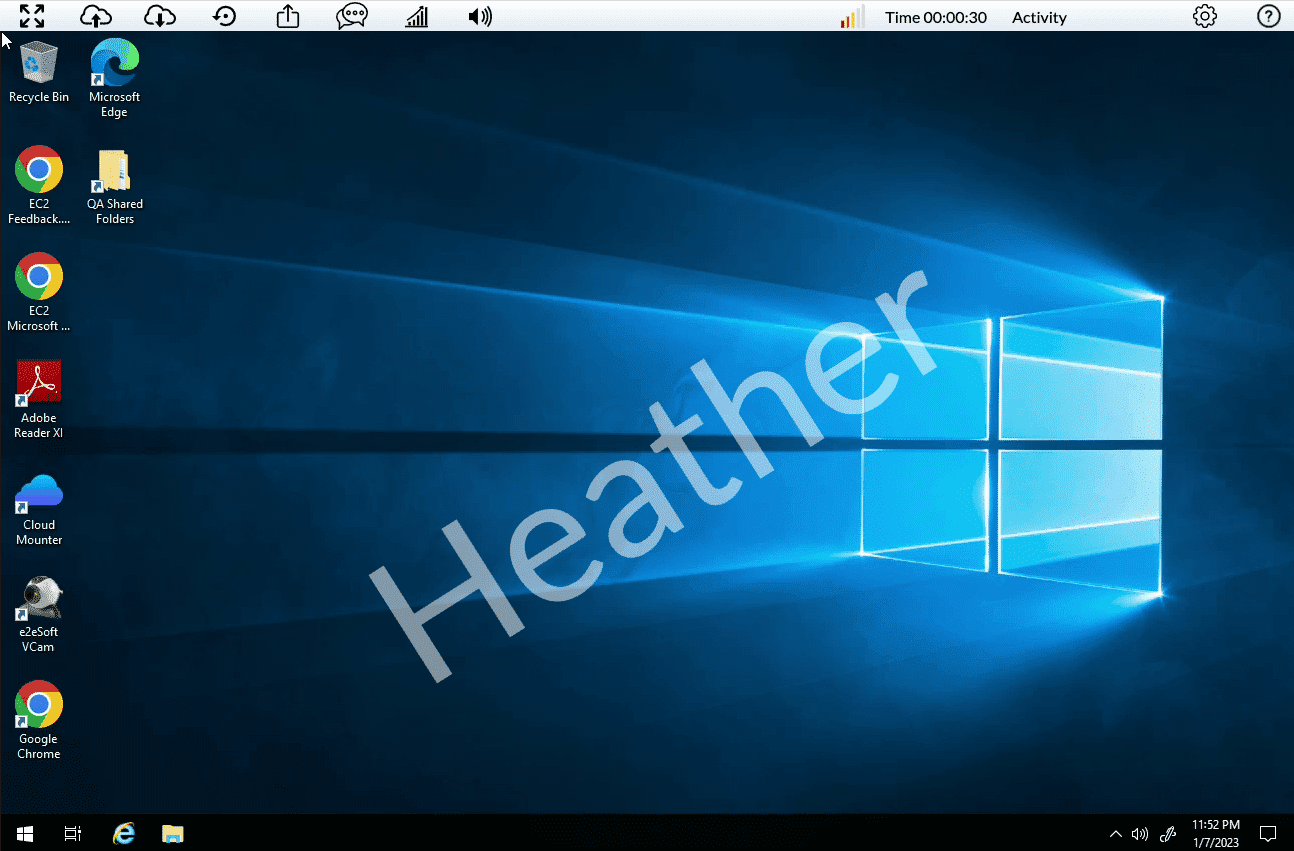Enter fullscreen mode from the toolbar

pyautogui.click(x=31, y=16)
